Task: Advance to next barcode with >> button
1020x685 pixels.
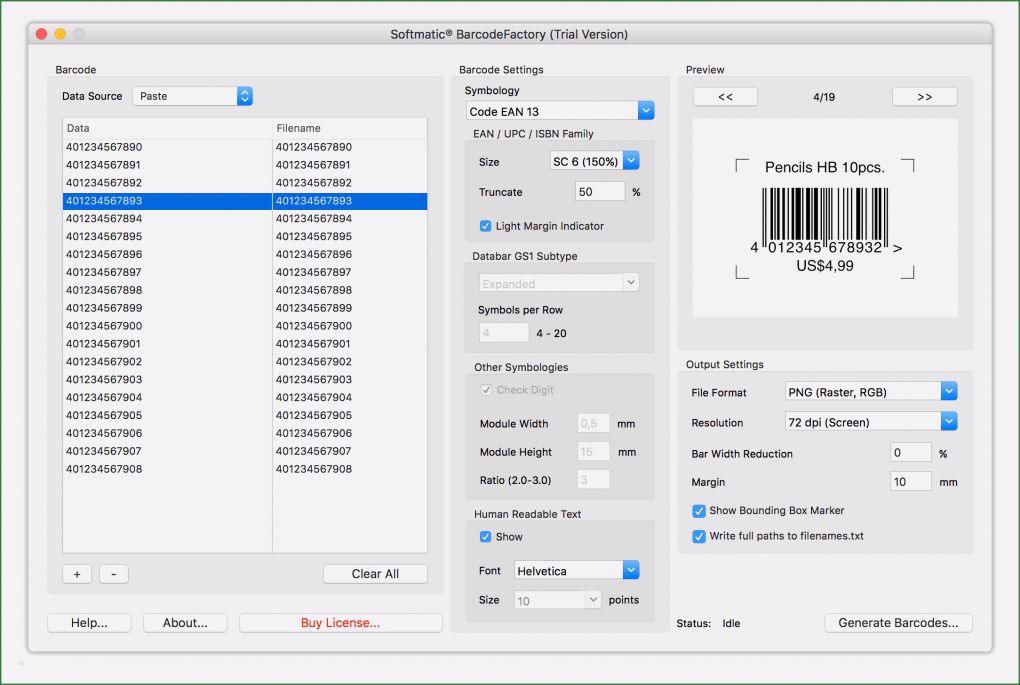Action: pos(924,96)
